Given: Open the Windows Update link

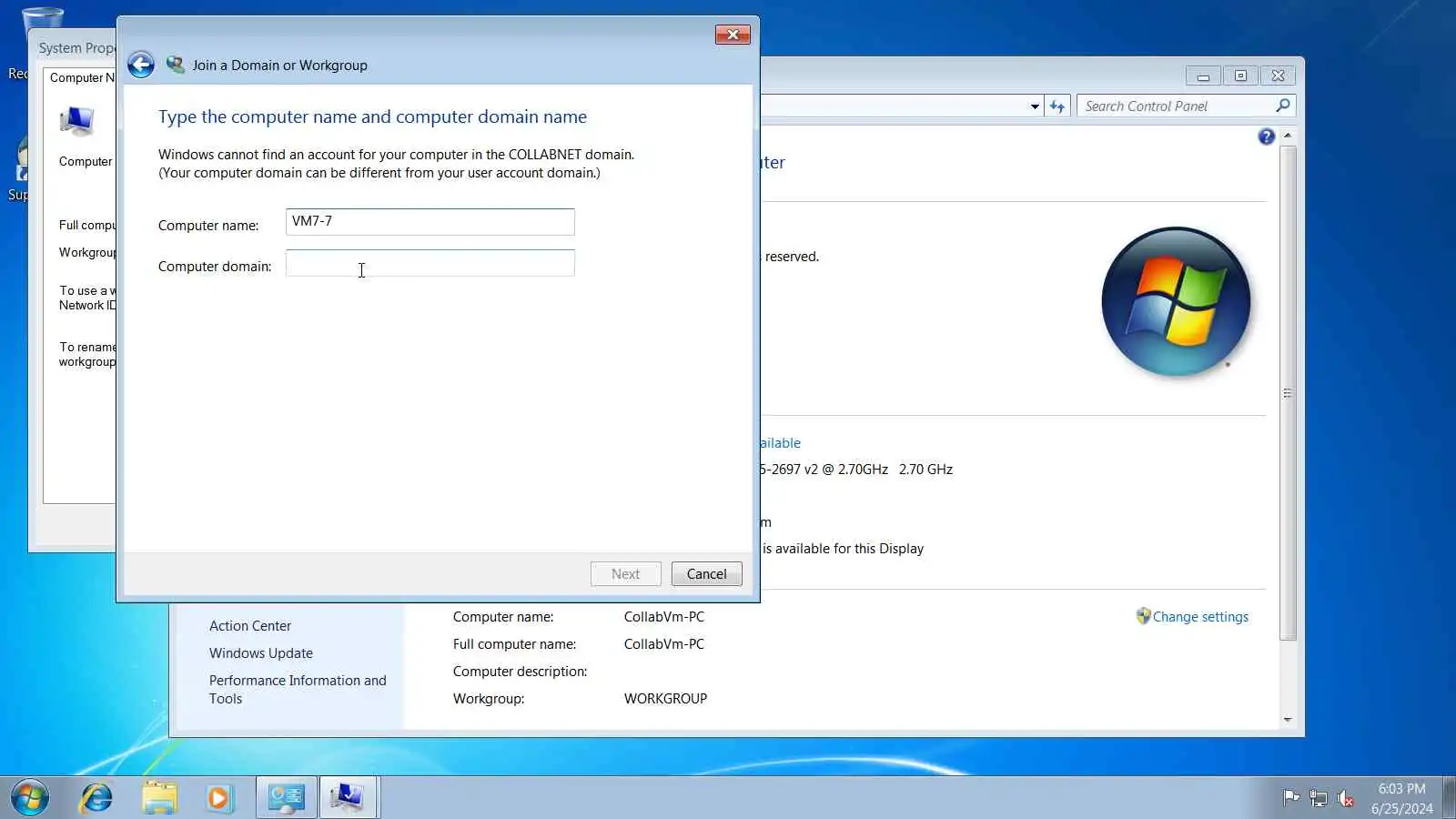Looking at the screenshot, I should pyautogui.click(x=261, y=653).
